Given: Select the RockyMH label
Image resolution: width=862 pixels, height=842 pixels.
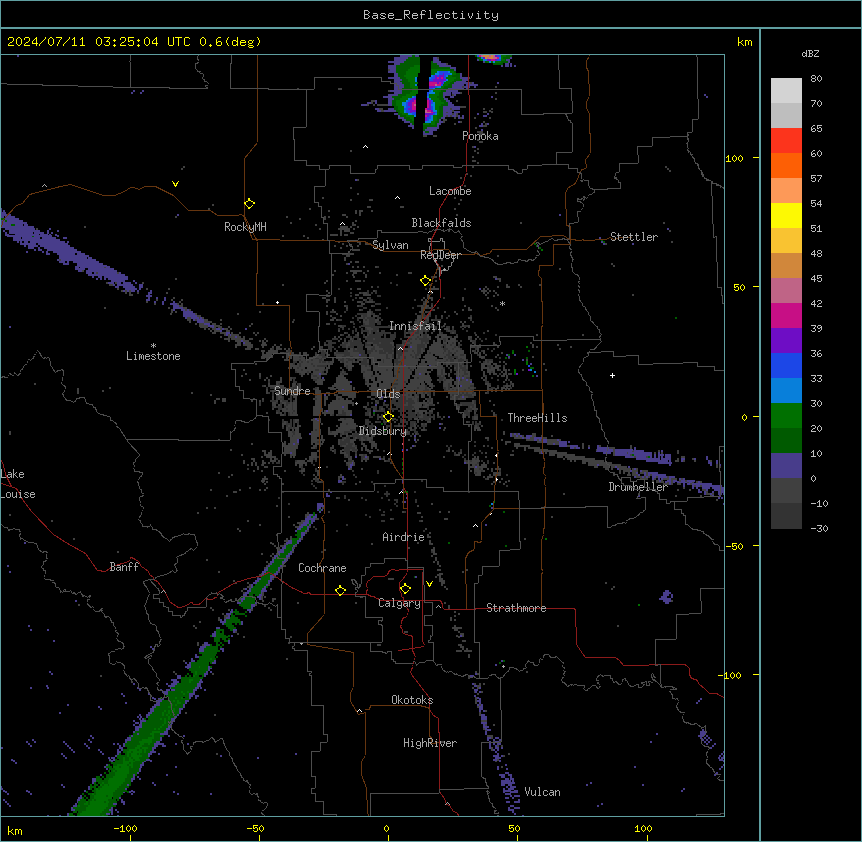Looking at the screenshot, I should (x=245, y=227).
